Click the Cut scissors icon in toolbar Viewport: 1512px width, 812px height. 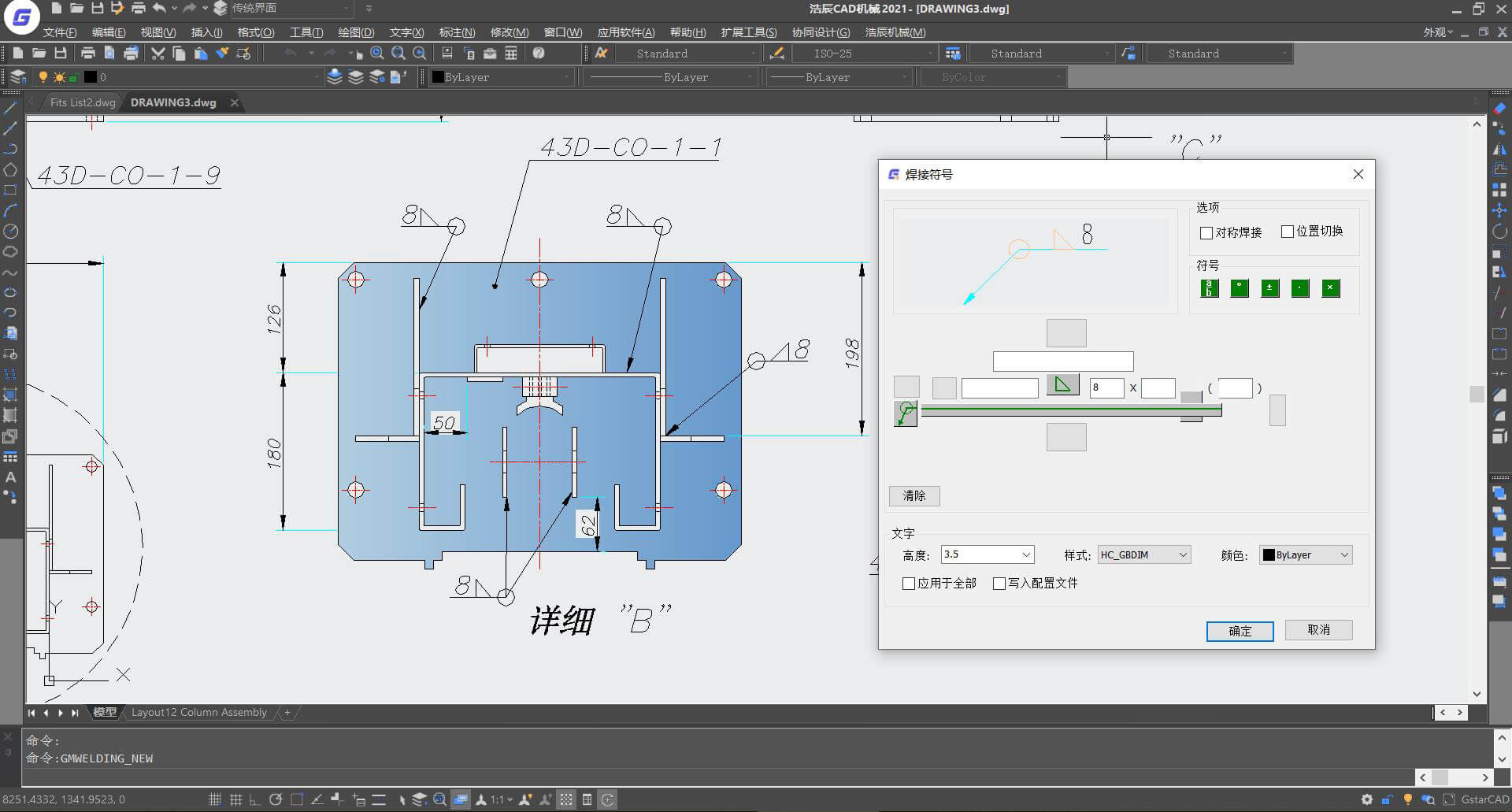[x=157, y=54]
